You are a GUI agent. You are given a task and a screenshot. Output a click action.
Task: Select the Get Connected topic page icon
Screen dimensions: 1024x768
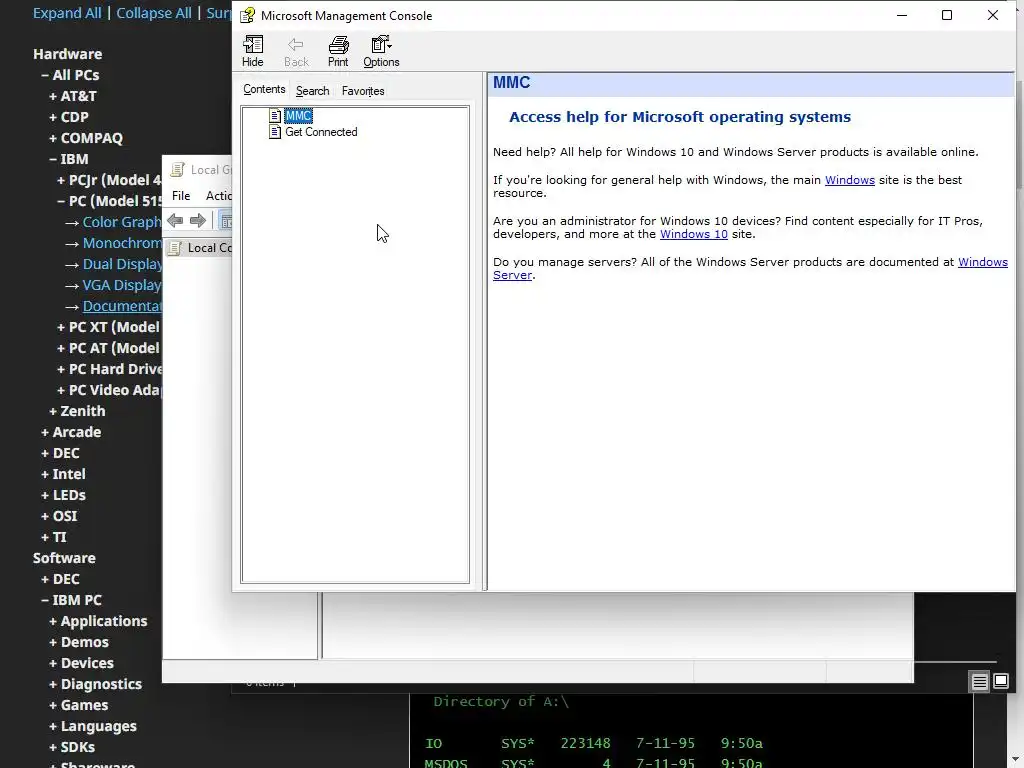tap(275, 132)
